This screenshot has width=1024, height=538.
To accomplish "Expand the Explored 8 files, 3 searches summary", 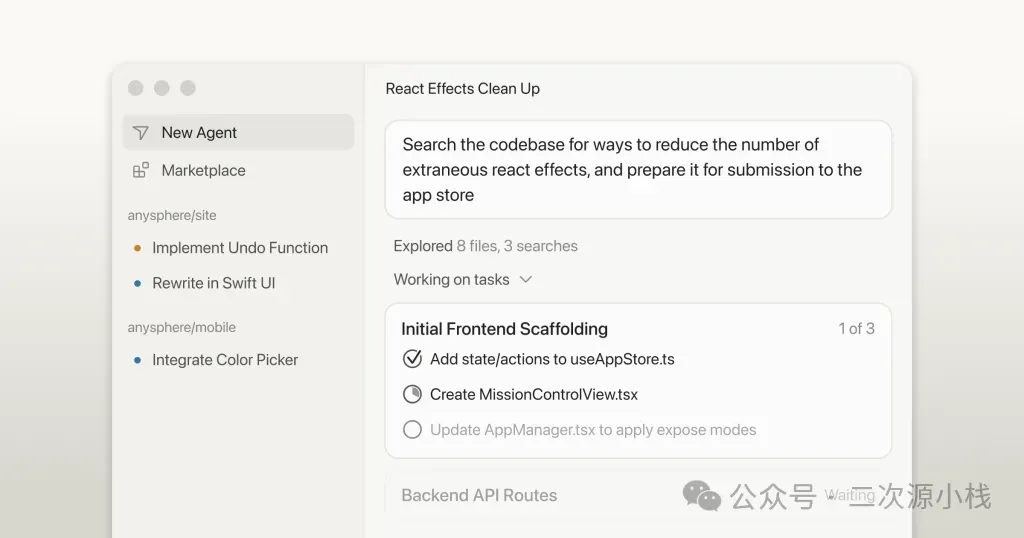I will click(485, 246).
